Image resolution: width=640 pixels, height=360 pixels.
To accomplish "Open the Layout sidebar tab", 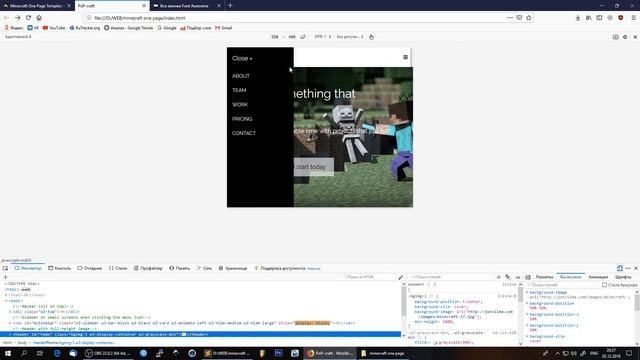I will (x=544, y=277).
